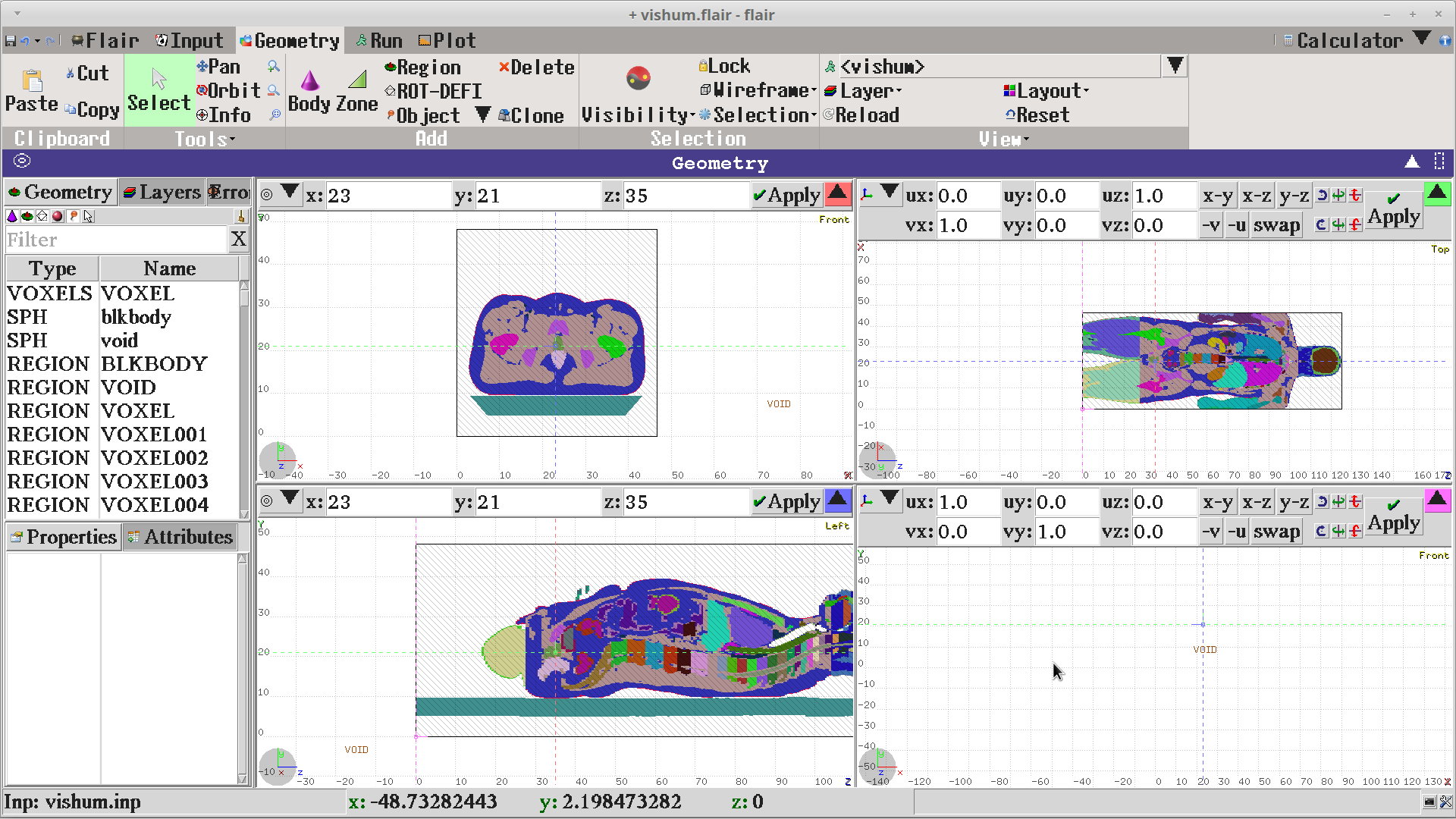Paste from the clipboard
The height and width of the screenshot is (819, 1456).
coord(32,91)
